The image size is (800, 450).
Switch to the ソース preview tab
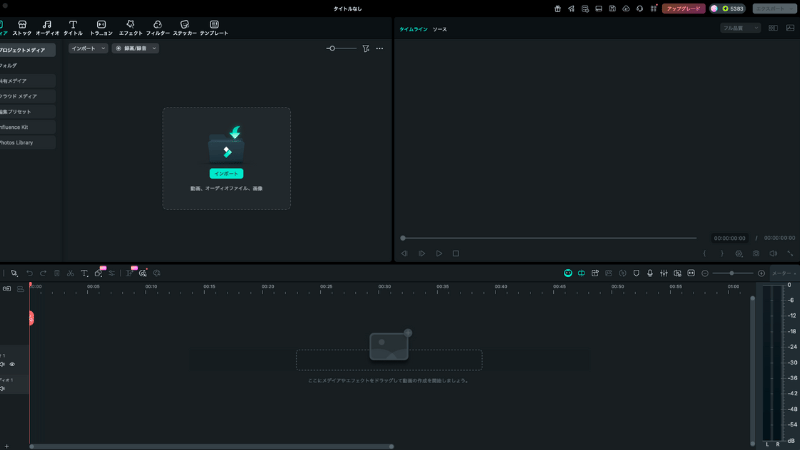pyautogui.click(x=440, y=29)
